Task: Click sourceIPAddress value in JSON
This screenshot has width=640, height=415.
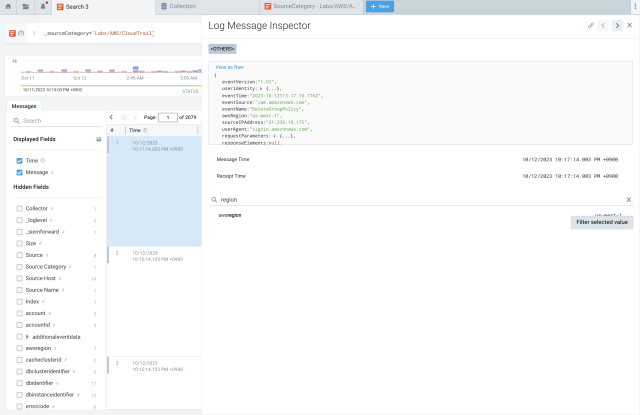Action: tap(288, 122)
